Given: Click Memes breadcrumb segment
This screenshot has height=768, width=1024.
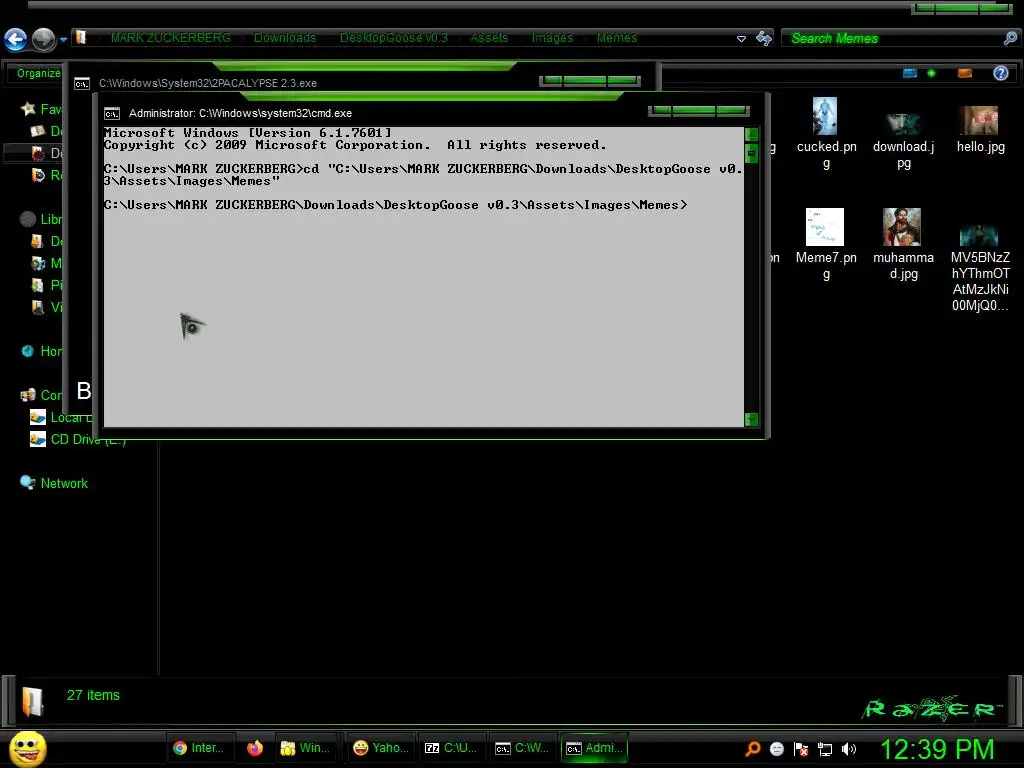Looking at the screenshot, I should 616,38.
